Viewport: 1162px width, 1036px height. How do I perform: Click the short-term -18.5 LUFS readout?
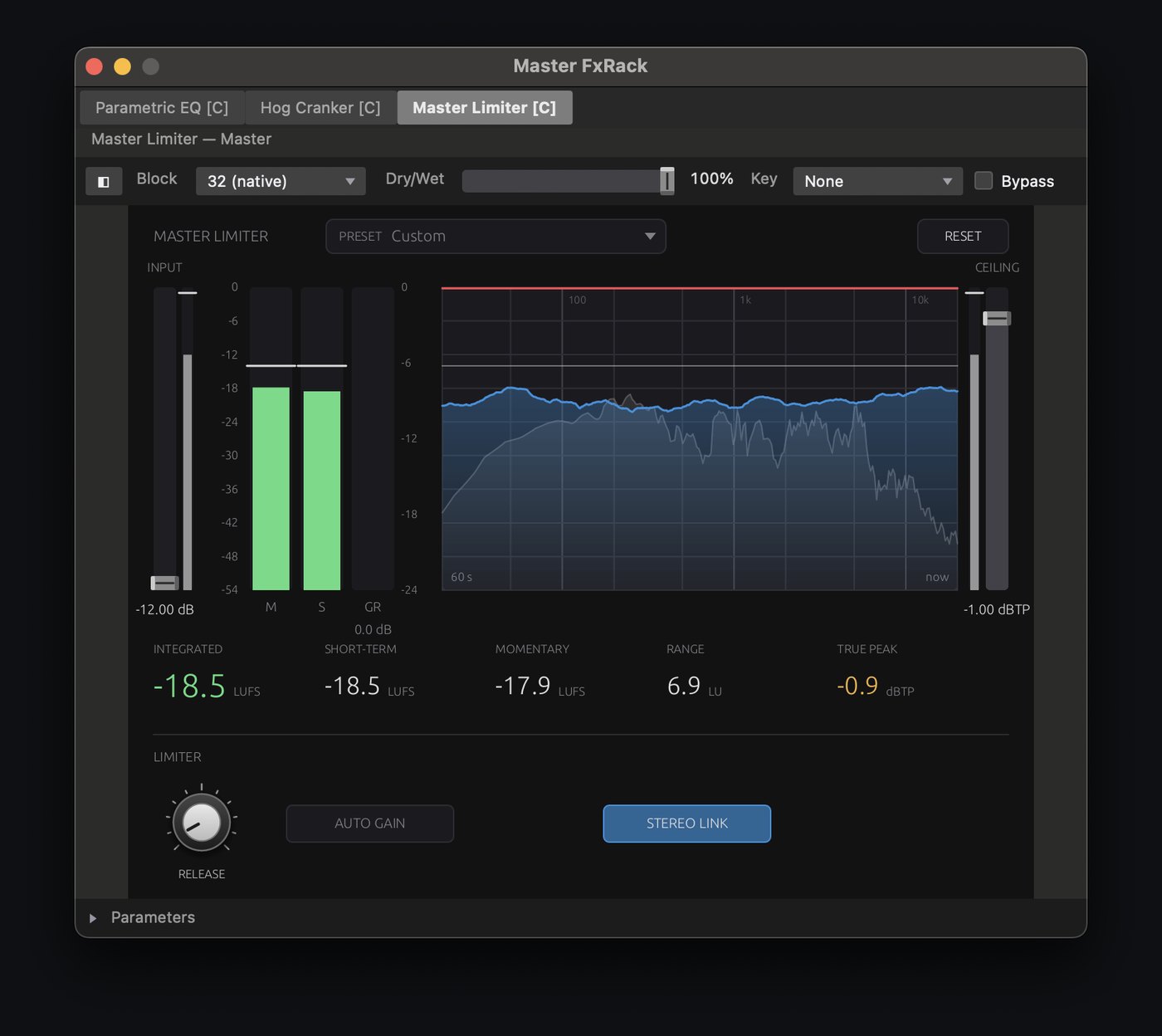(x=369, y=687)
